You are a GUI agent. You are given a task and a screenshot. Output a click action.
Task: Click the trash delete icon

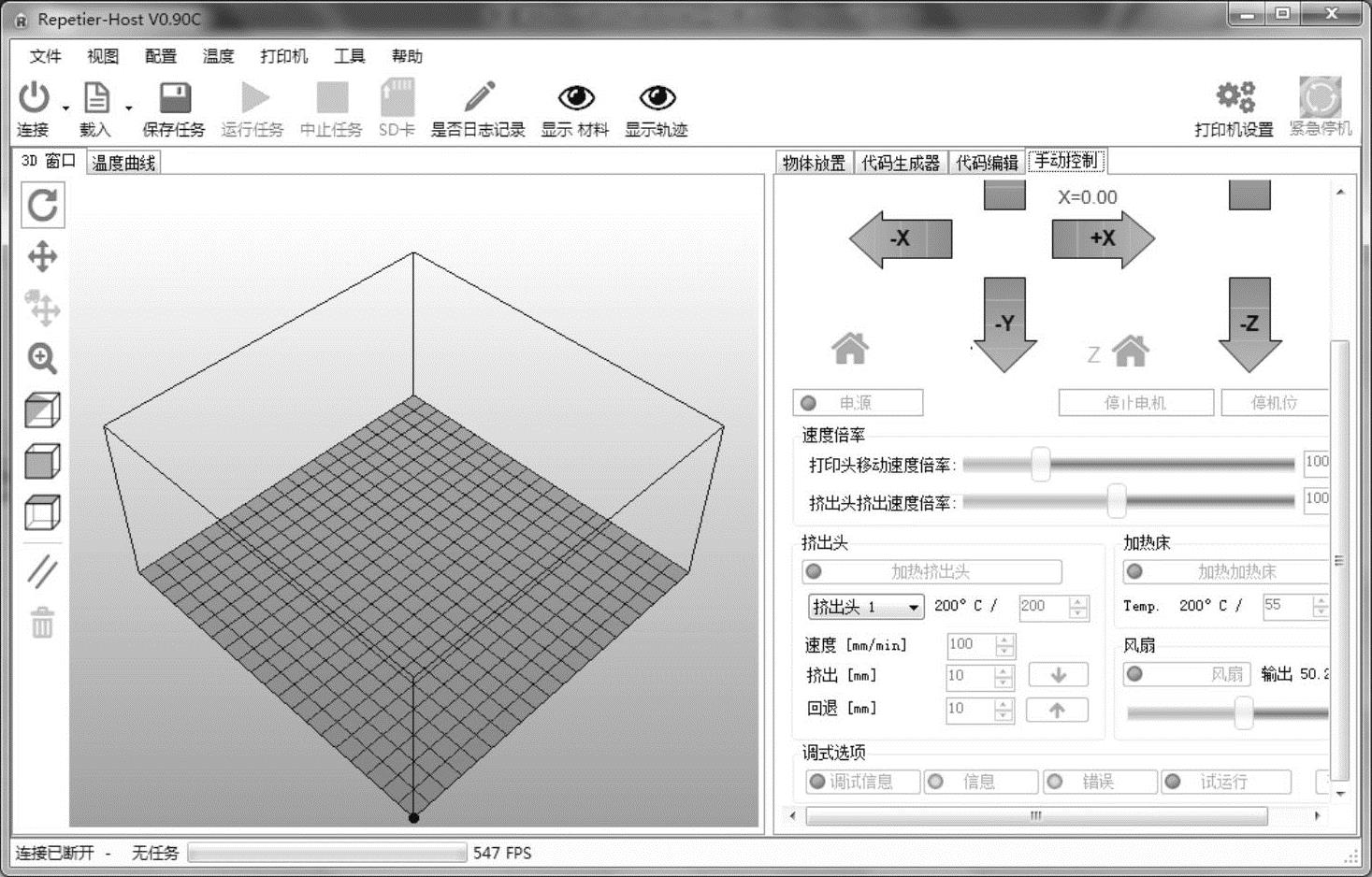coord(43,622)
